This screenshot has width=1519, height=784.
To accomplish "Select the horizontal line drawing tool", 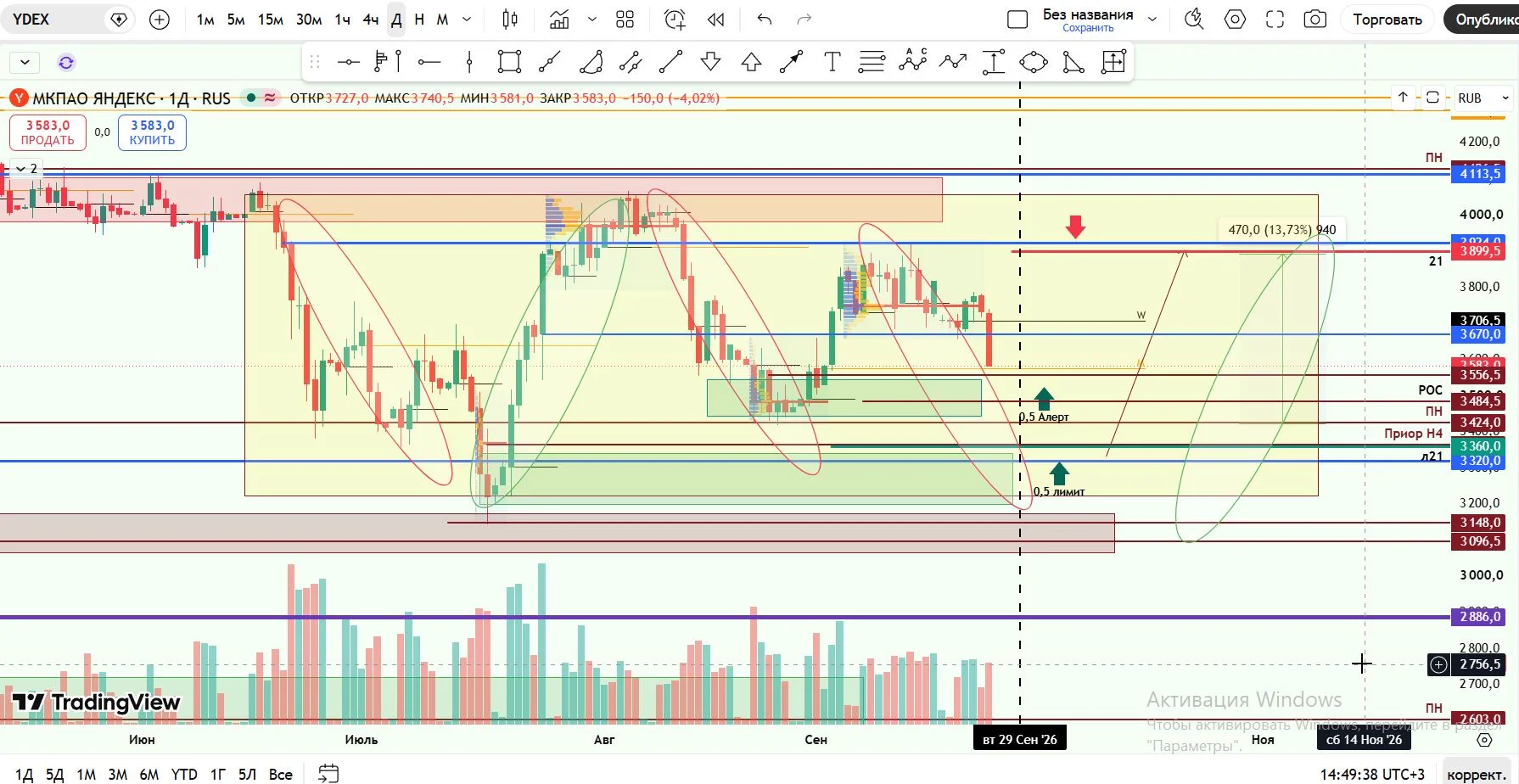I will coord(348,62).
